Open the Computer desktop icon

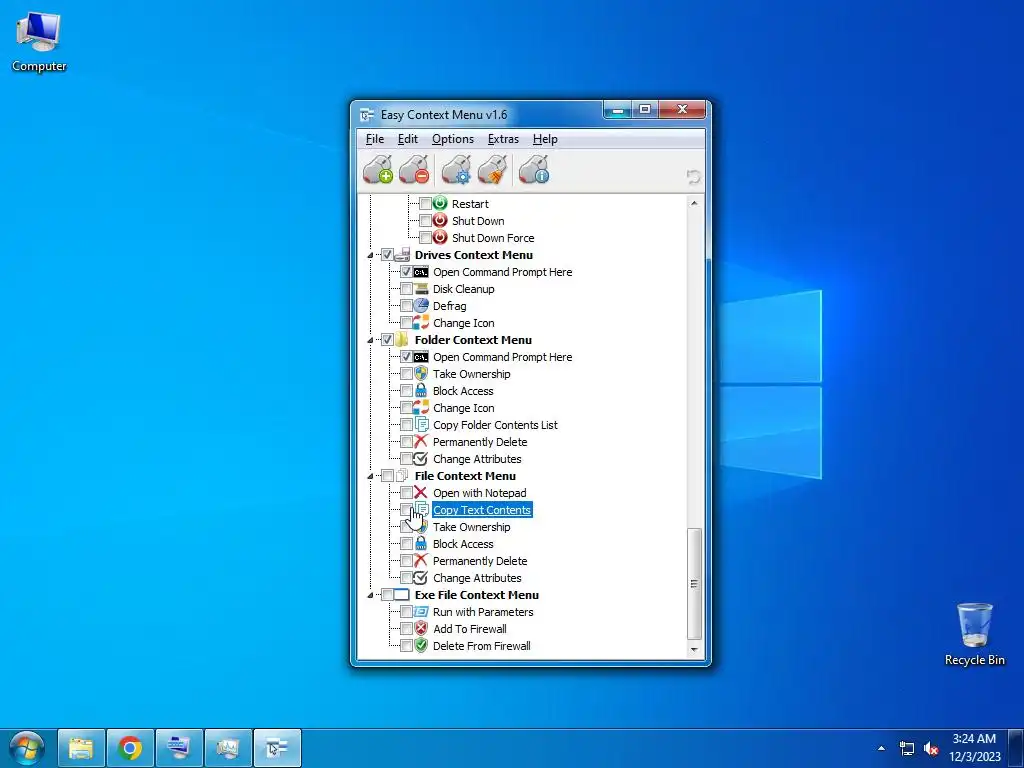point(39,42)
